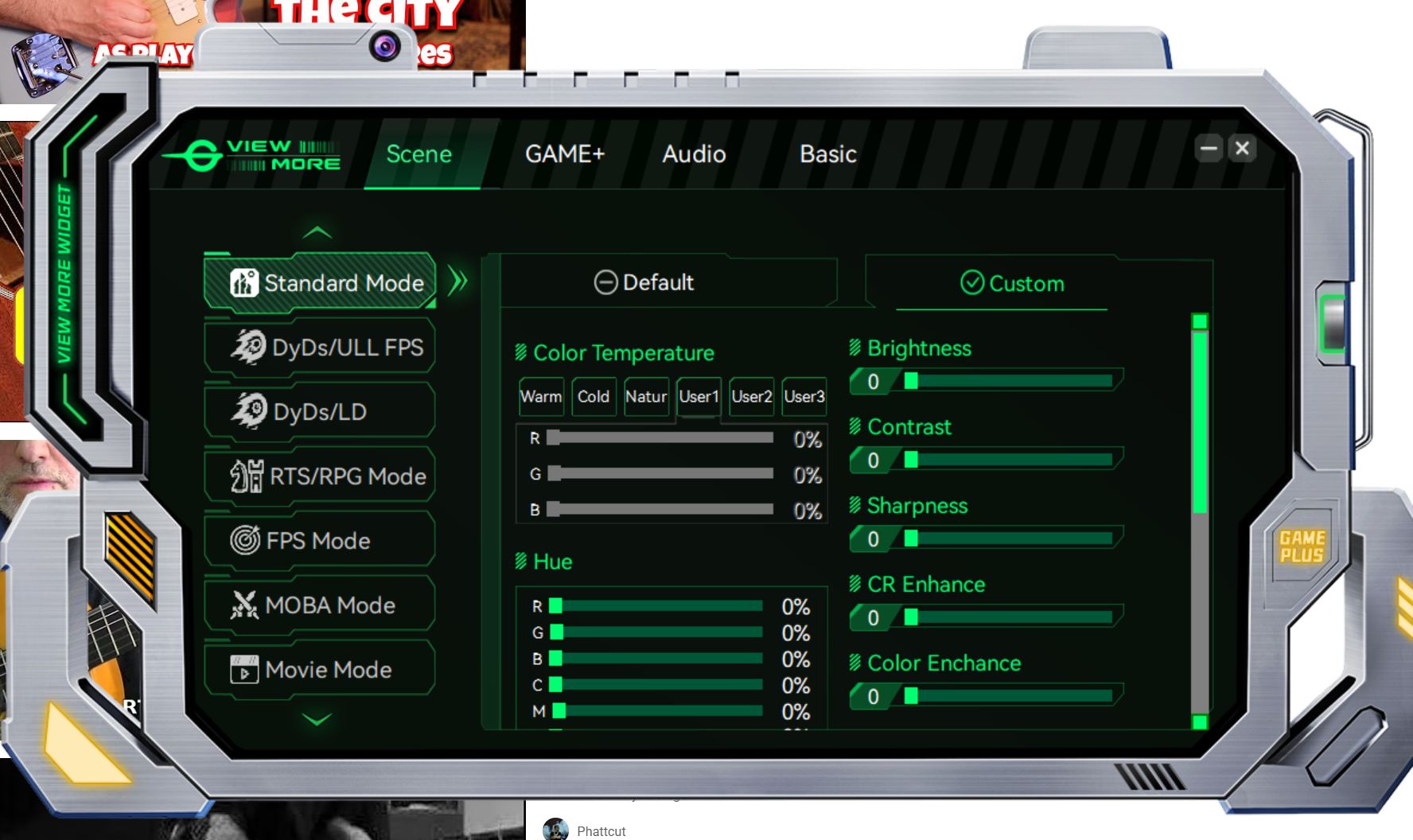Click the DyDs/LD rocket icon
This screenshot has width=1413, height=840.
pos(248,411)
